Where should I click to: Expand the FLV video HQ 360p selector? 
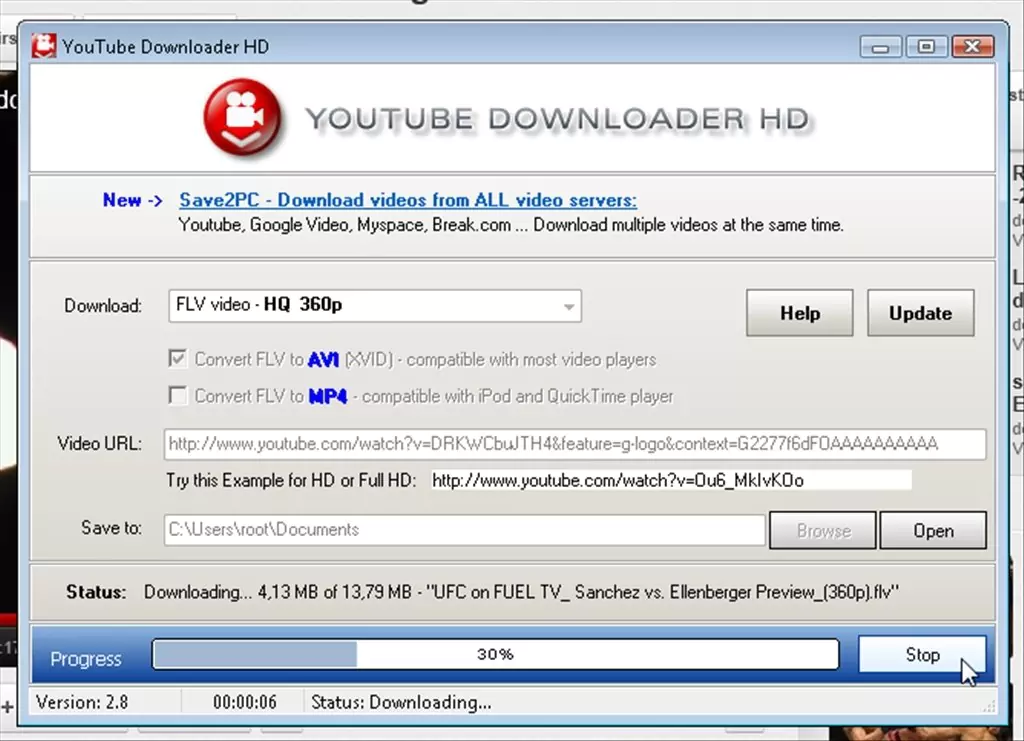(374, 306)
